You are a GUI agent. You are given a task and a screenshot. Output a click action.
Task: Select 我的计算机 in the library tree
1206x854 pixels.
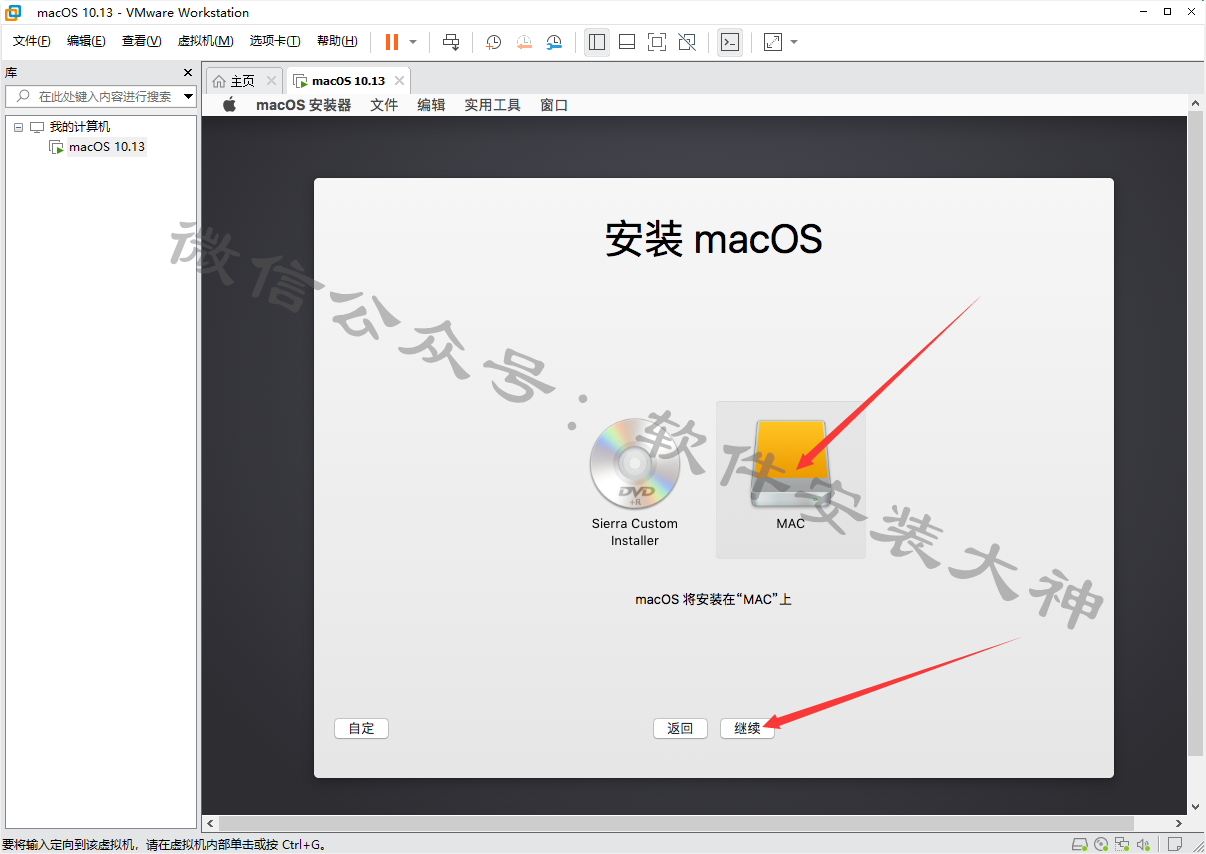click(80, 127)
